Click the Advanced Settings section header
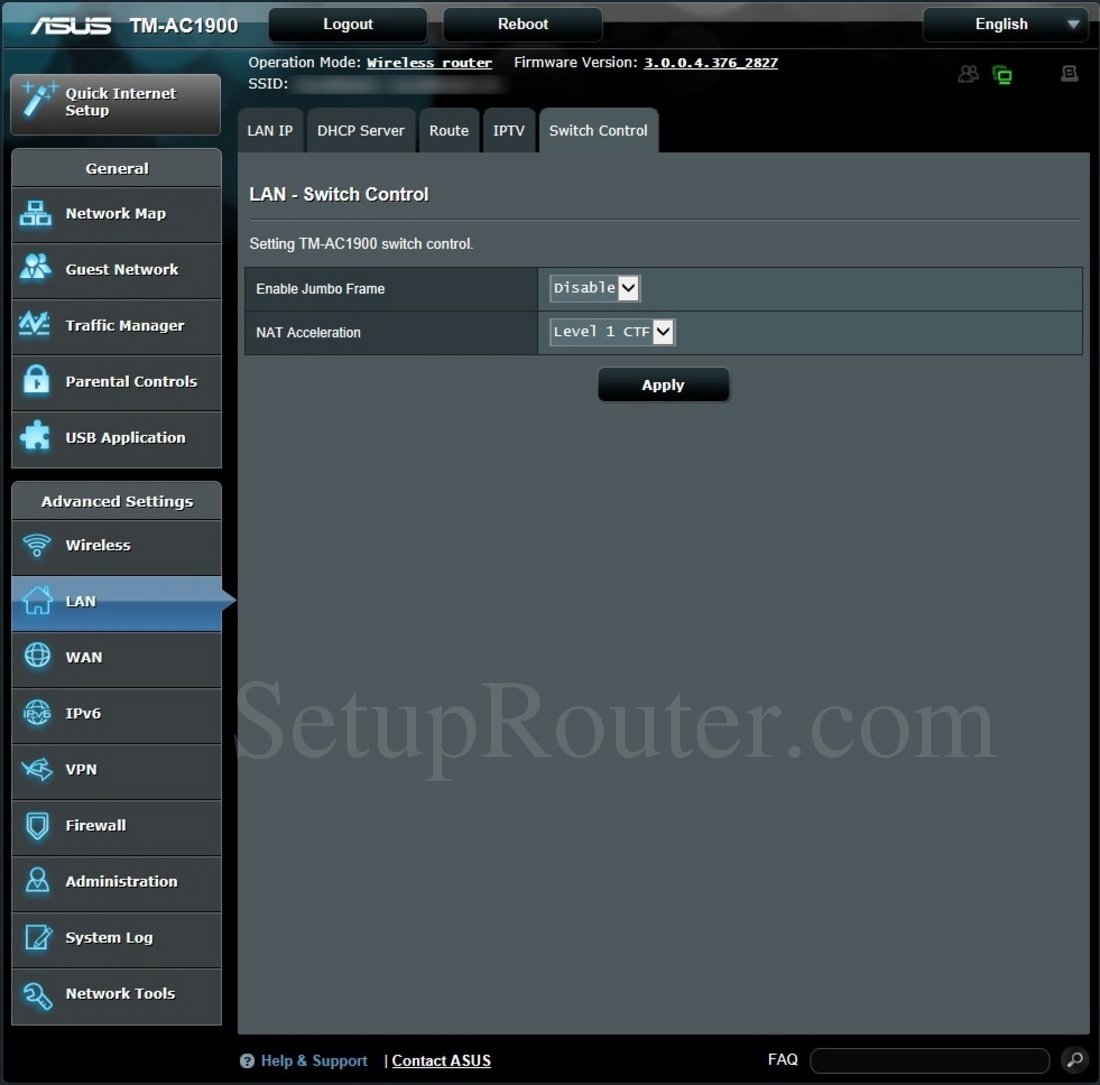 [116, 501]
